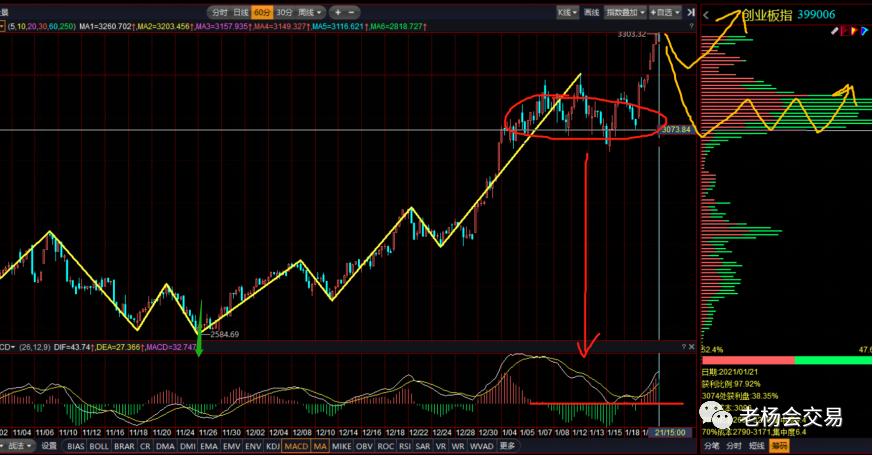Toggle the KDJ indicator

[x=273, y=446]
